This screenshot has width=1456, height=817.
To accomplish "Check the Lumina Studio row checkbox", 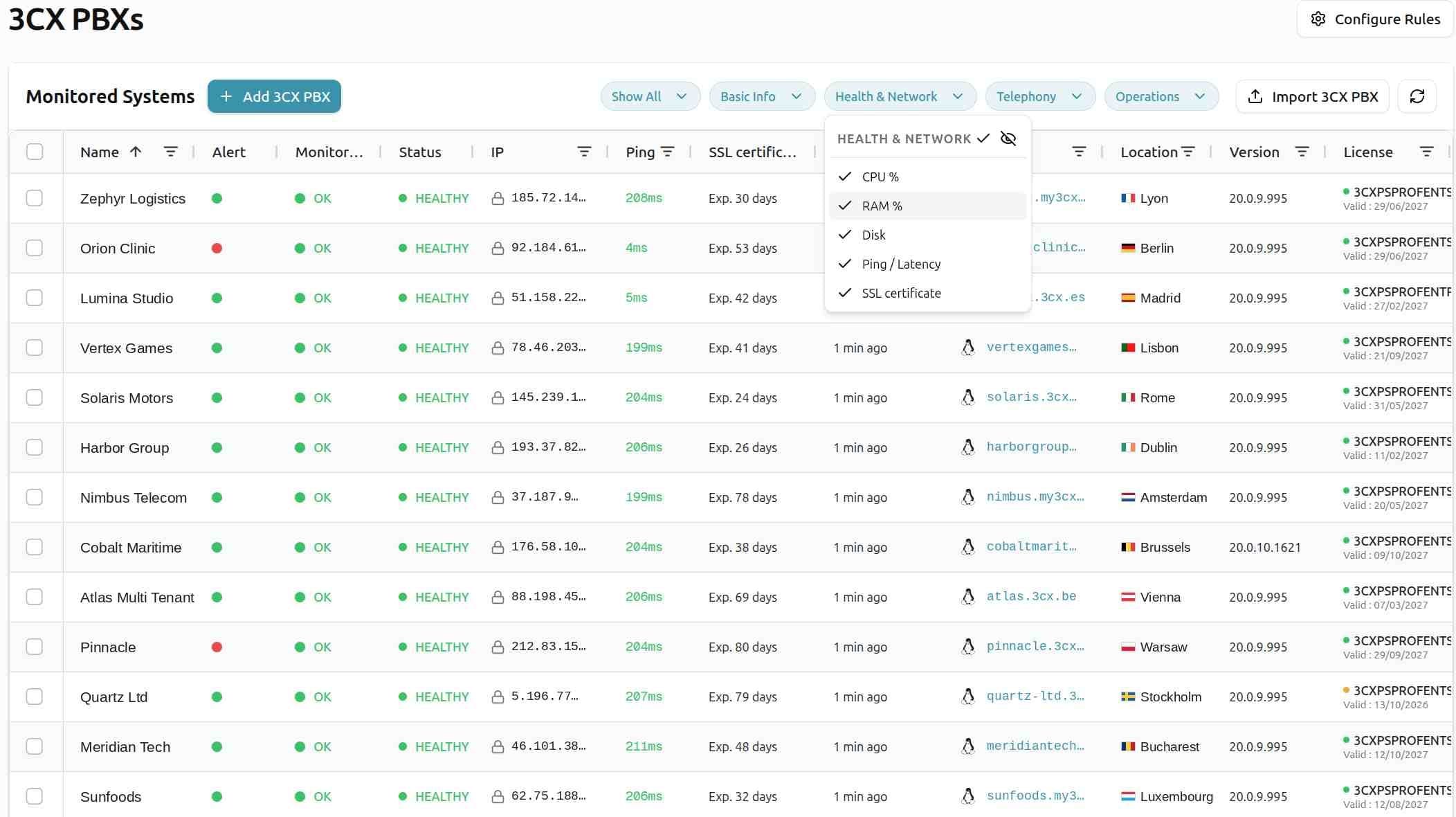I will coord(34,298).
